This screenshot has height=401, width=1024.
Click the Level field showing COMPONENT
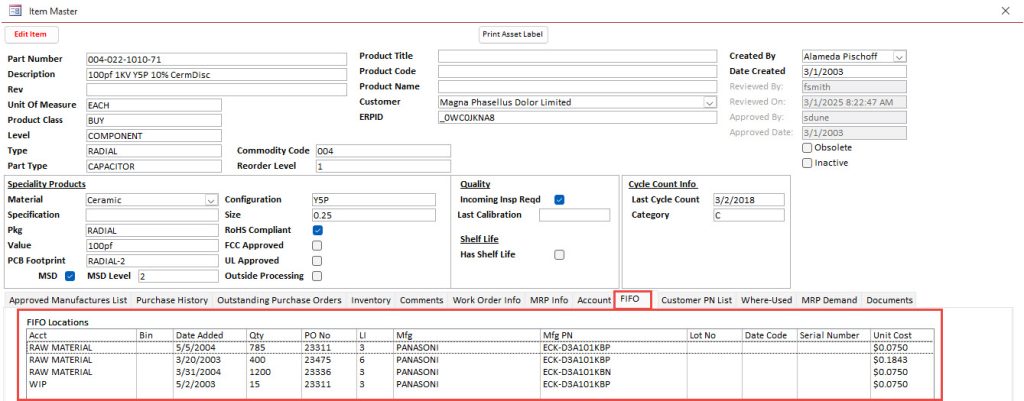pyautogui.click(x=153, y=136)
